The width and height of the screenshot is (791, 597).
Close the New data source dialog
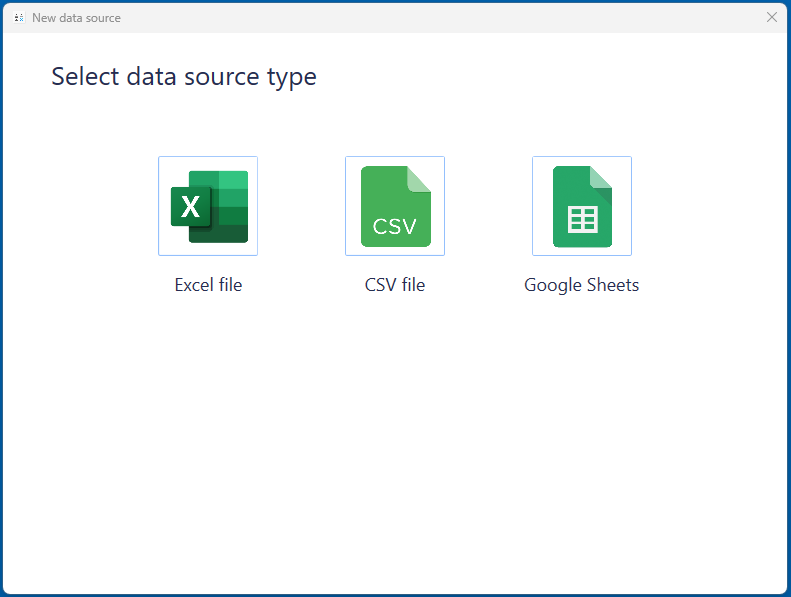click(x=771, y=17)
